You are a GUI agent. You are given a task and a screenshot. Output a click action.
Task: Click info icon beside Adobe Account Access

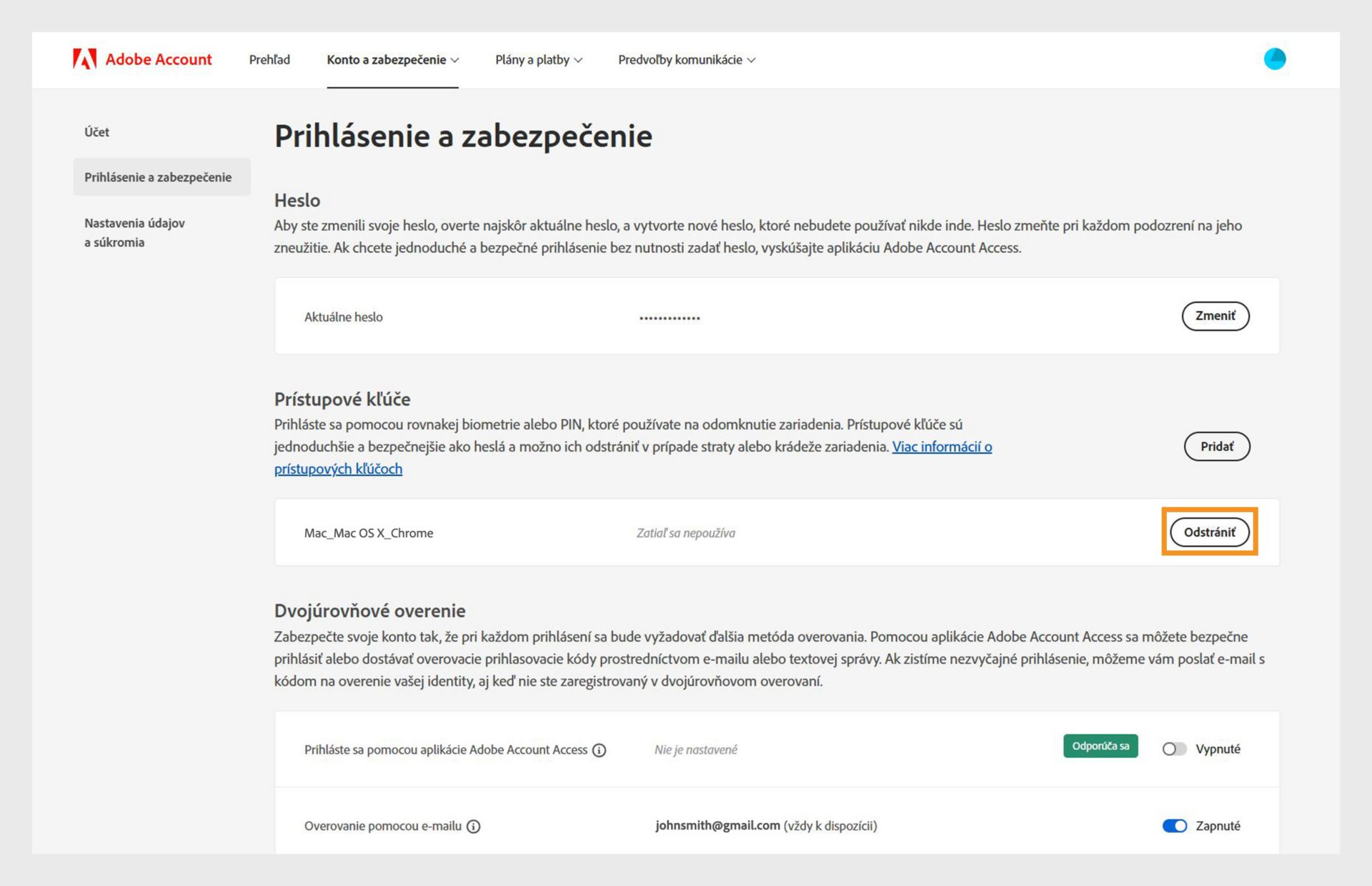click(x=600, y=750)
